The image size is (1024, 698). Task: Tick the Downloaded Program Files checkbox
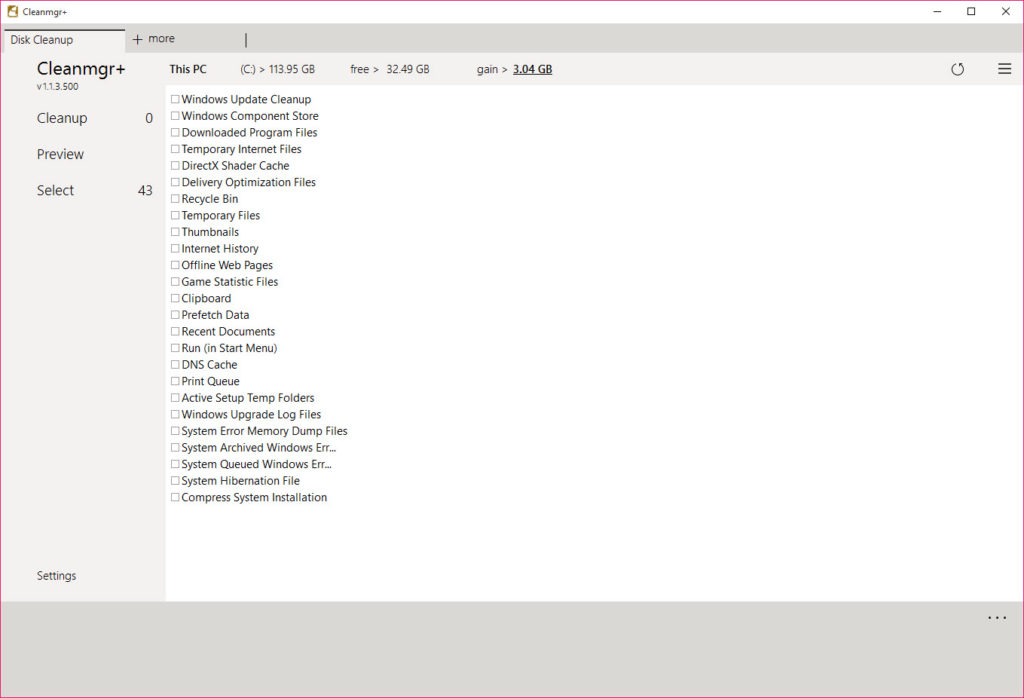(x=175, y=133)
